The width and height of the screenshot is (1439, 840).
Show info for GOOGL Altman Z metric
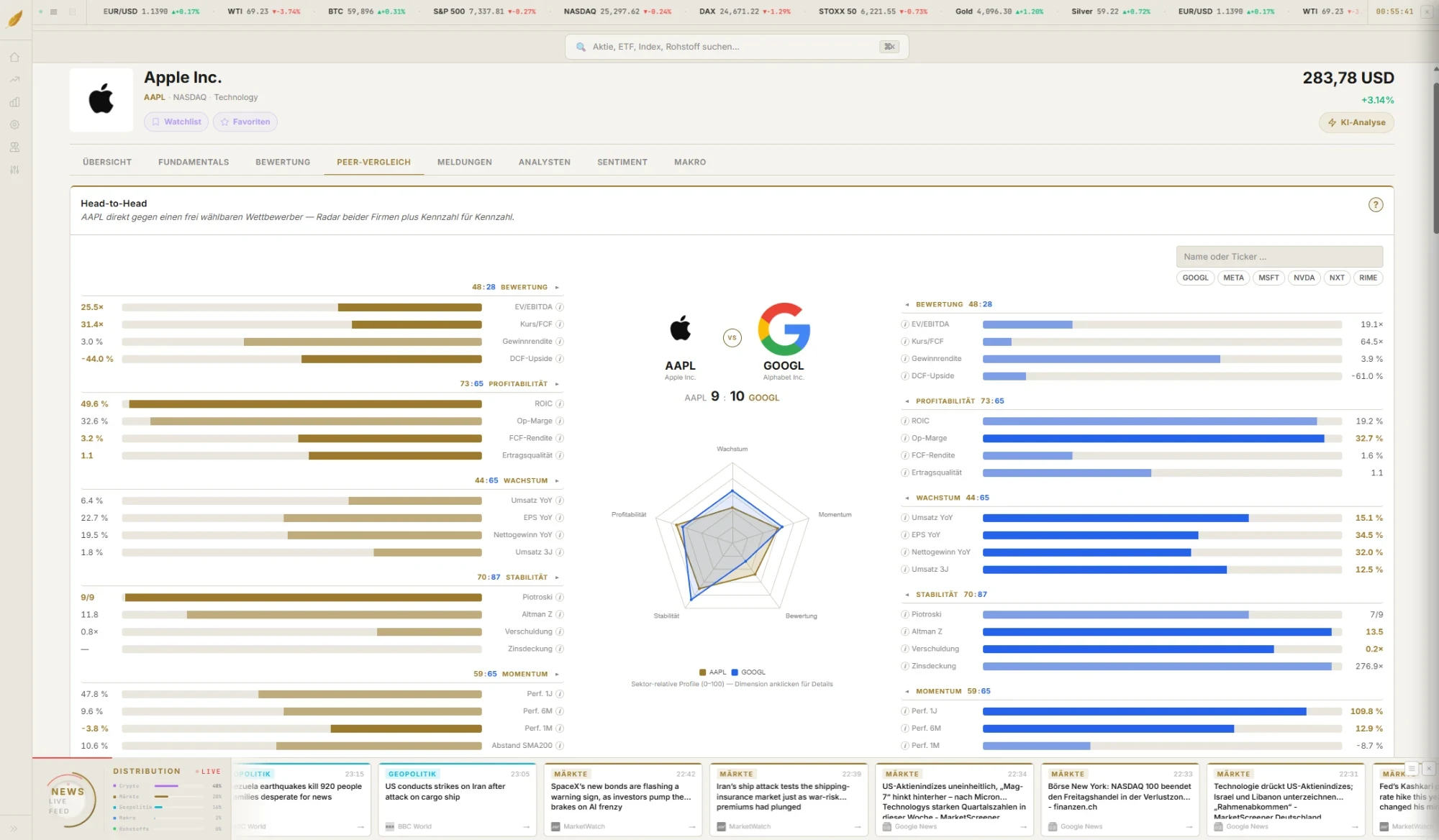coord(905,632)
